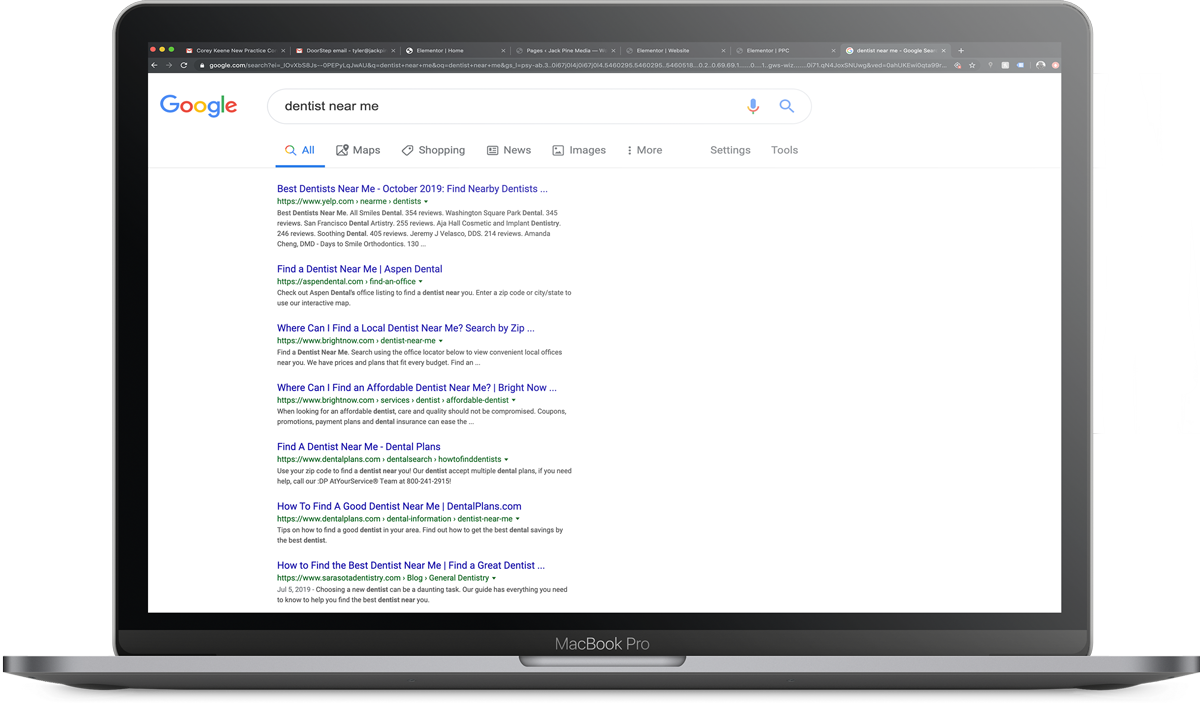1200x703 pixels.
Task: Open the arrow after brightnow.com affordable-dentist URL
Action: (514, 401)
